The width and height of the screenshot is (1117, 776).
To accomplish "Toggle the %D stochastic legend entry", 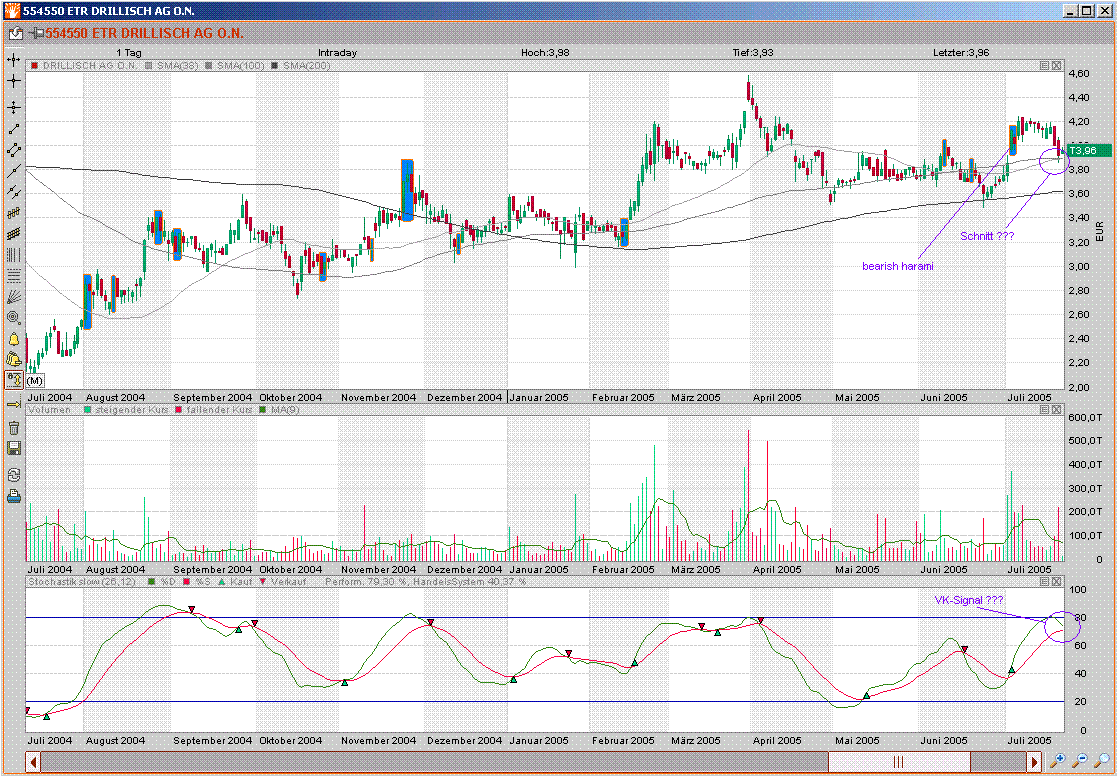I will pos(162,581).
